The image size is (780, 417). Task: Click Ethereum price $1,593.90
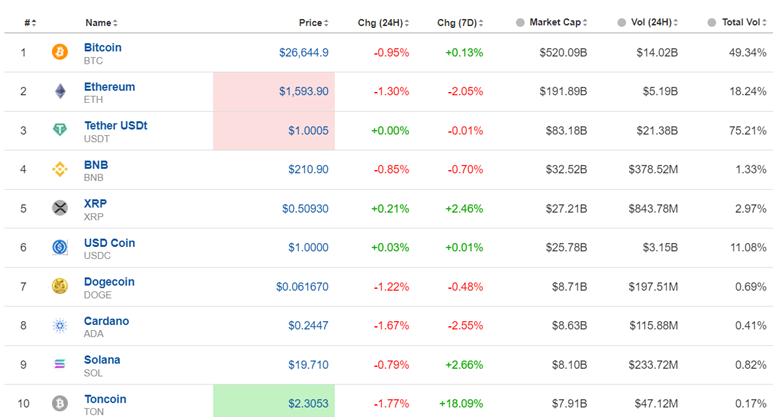(303, 91)
